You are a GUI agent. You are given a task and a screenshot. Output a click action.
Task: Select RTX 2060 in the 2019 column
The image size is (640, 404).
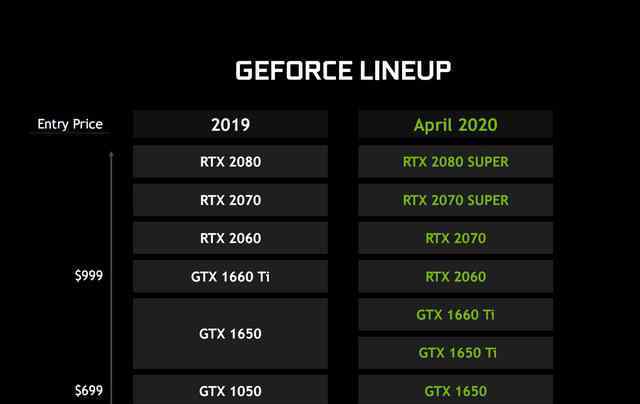pyautogui.click(x=230, y=238)
